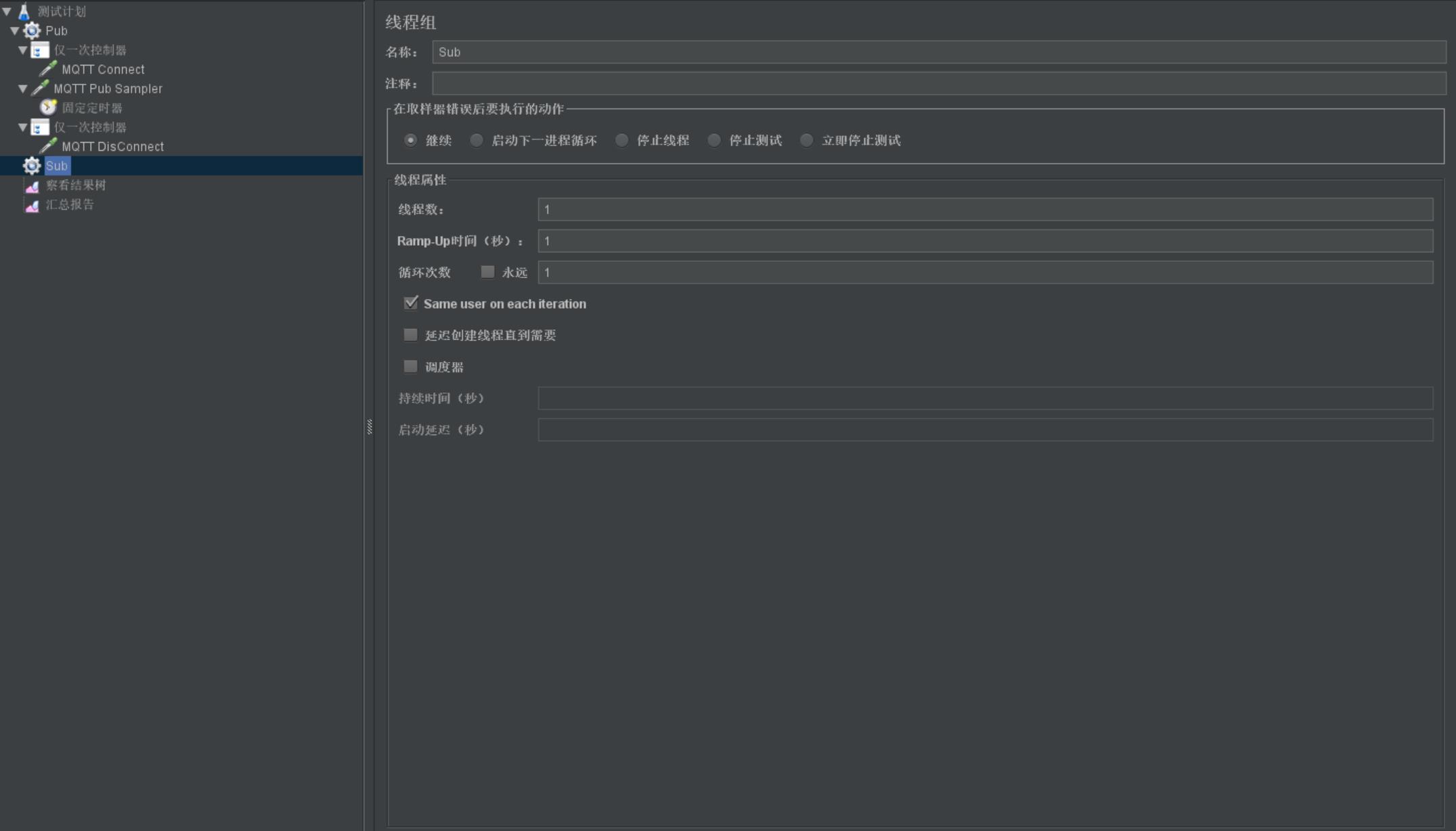Toggle the 永远 loop forever checkbox

coord(487,272)
